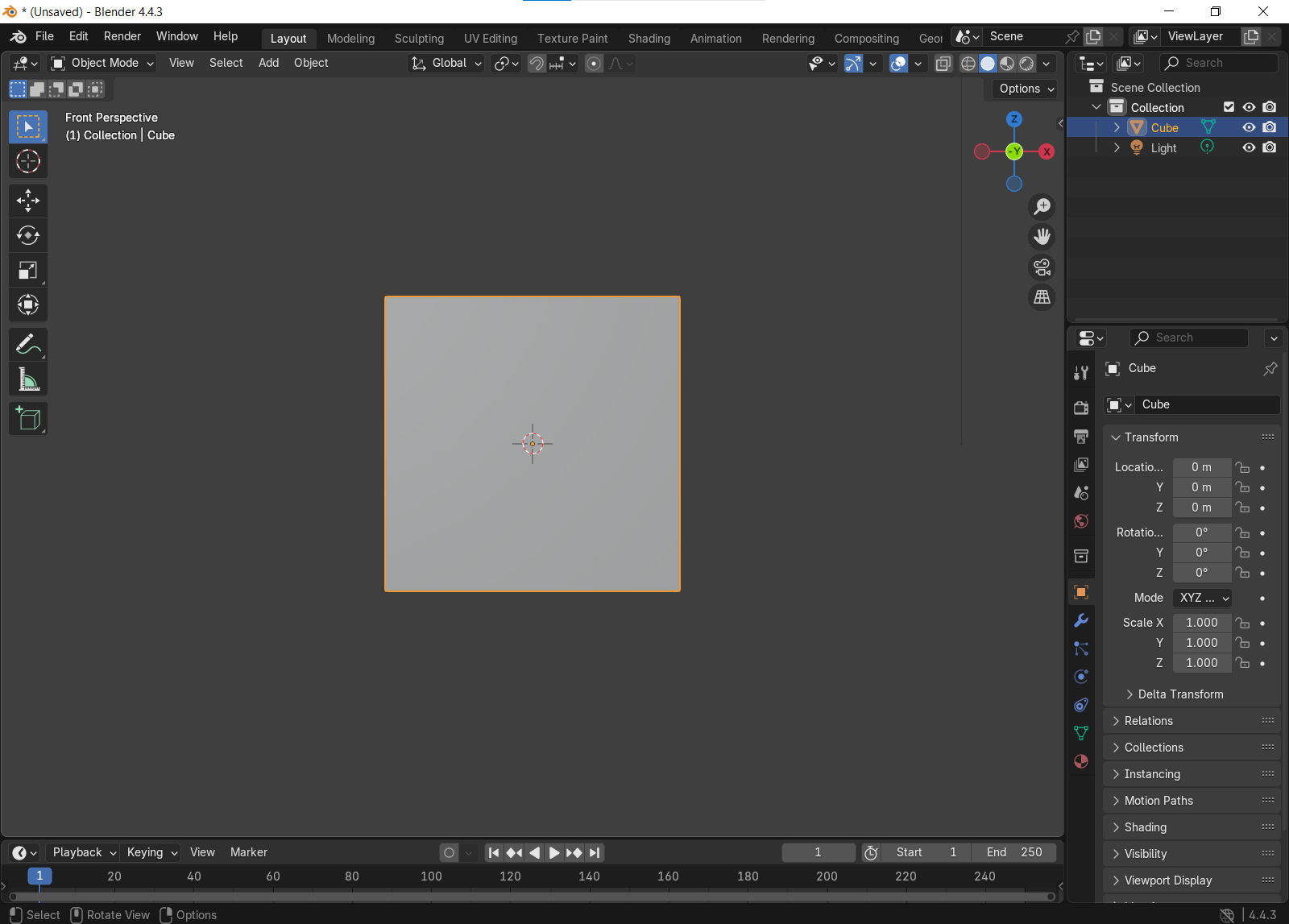Open the Material properties tab
1289x924 pixels.
coord(1081,761)
